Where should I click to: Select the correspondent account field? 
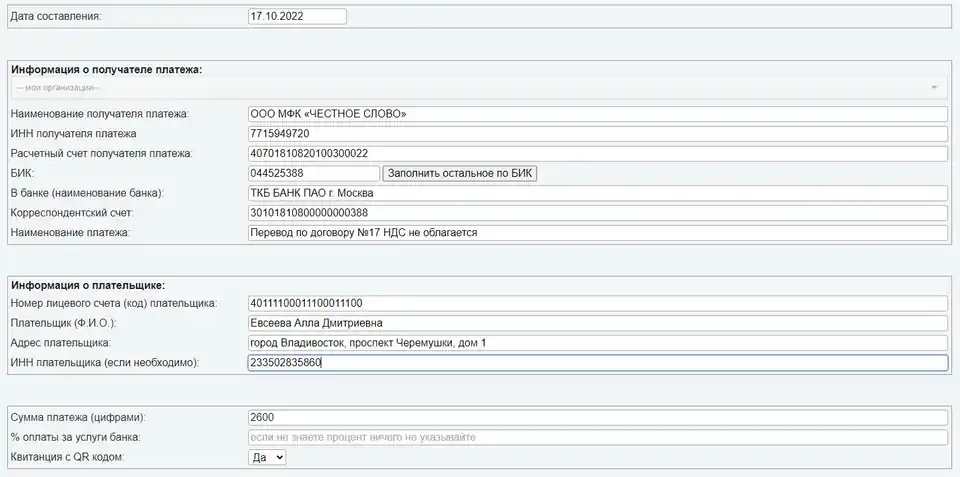point(597,213)
